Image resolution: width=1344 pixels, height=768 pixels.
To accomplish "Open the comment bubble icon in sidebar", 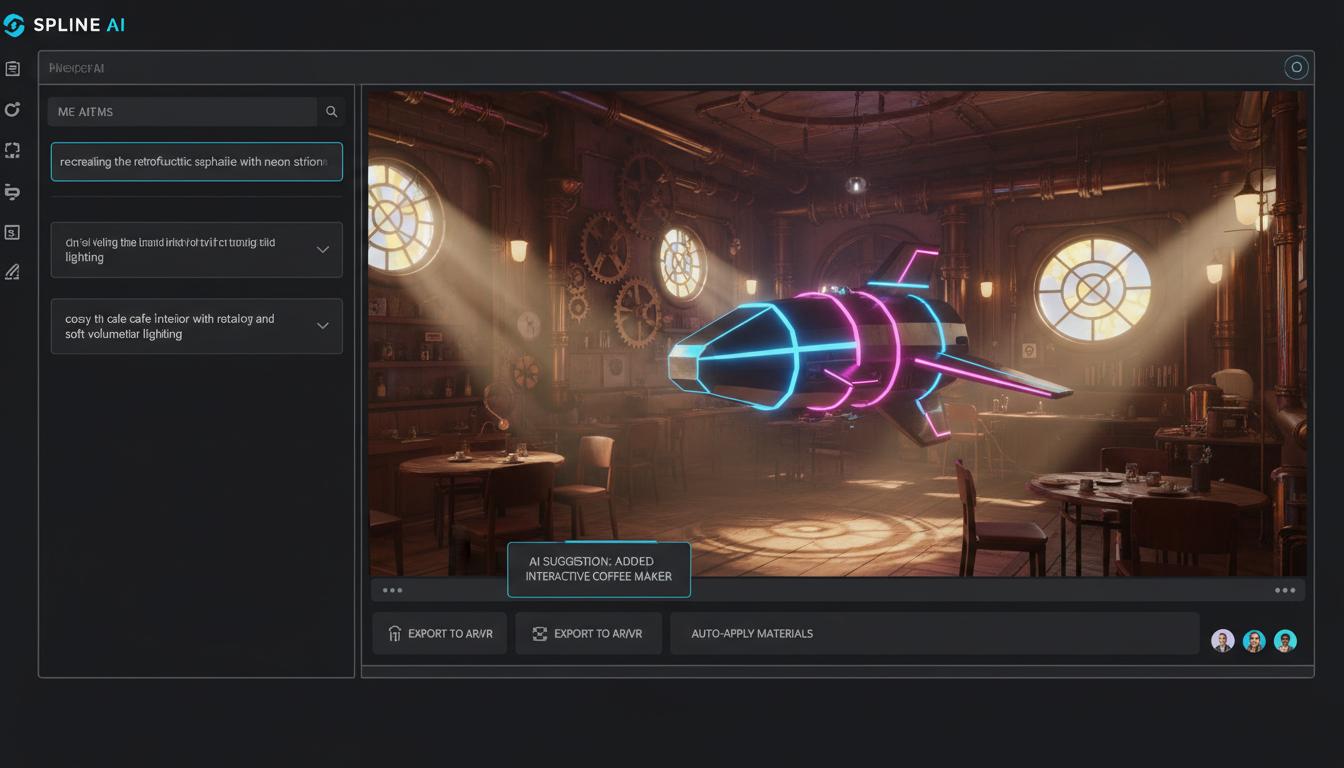I will (12, 191).
